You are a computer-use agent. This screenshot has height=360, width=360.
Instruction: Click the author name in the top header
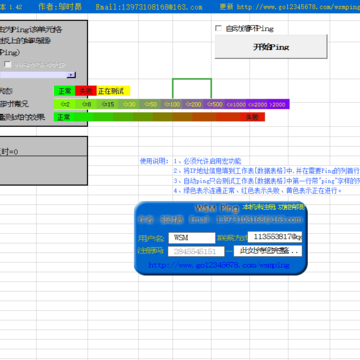tap(69, 7)
